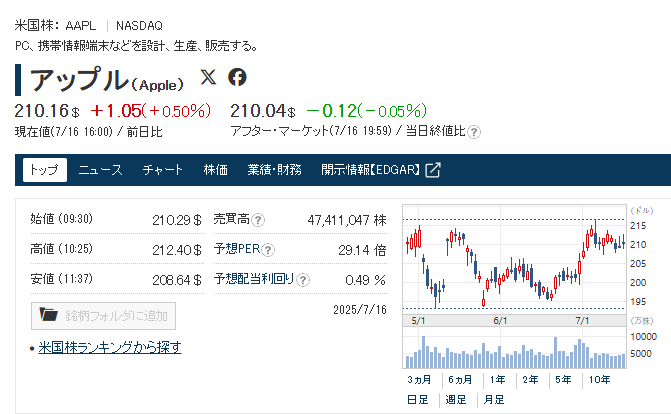Set chart range to 6ヵ月
This screenshot has height=414, width=671.
coord(460,380)
